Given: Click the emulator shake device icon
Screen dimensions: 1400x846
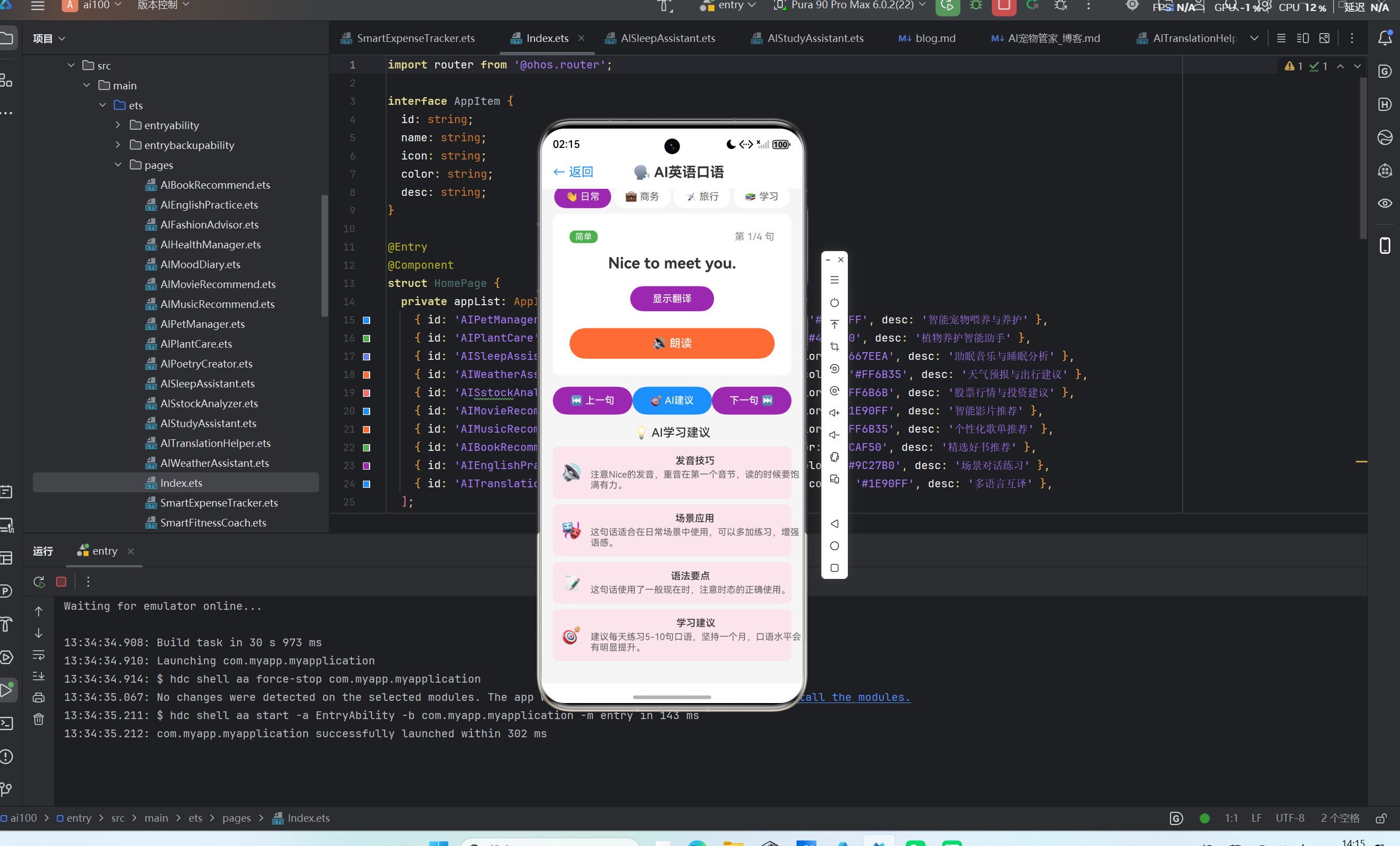Looking at the screenshot, I should coord(834,457).
